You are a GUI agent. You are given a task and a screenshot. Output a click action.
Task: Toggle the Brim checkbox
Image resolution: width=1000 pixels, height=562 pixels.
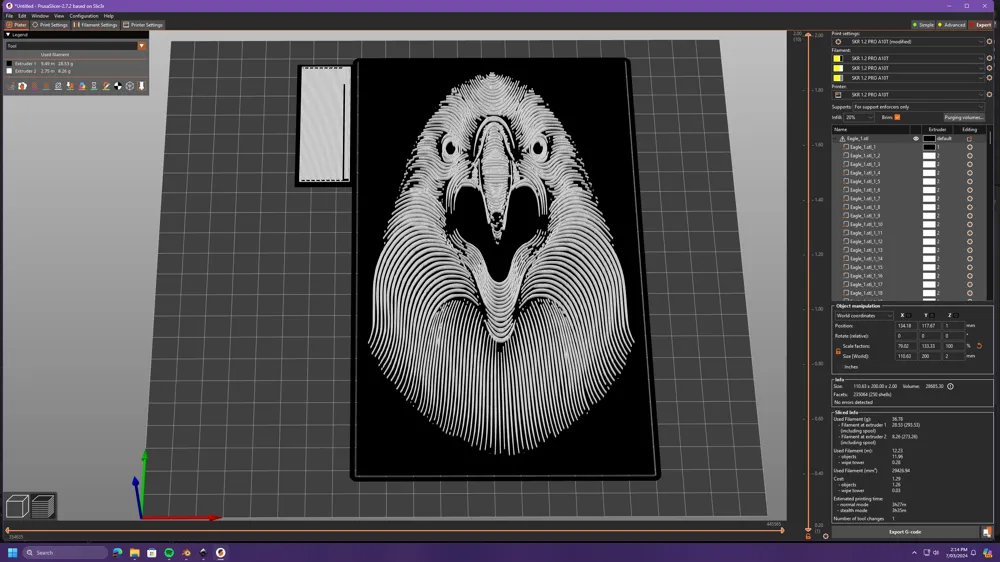(897, 117)
